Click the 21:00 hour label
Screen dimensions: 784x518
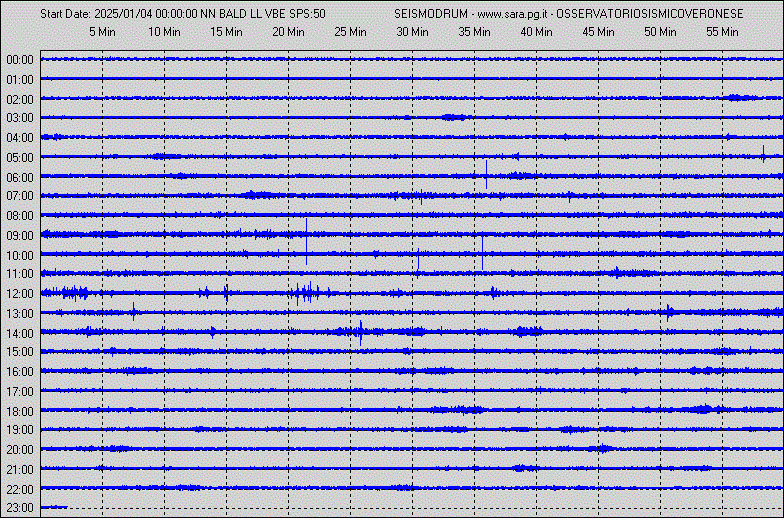tap(20, 470)
